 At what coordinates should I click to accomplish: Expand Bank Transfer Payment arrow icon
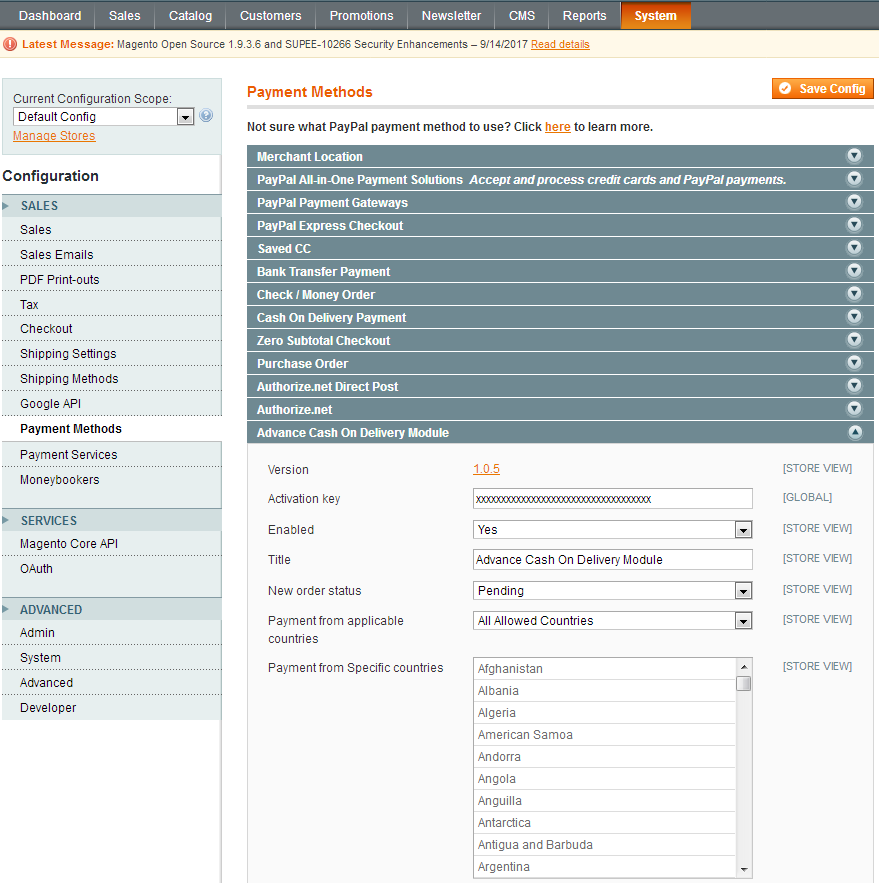click(854, 271)
